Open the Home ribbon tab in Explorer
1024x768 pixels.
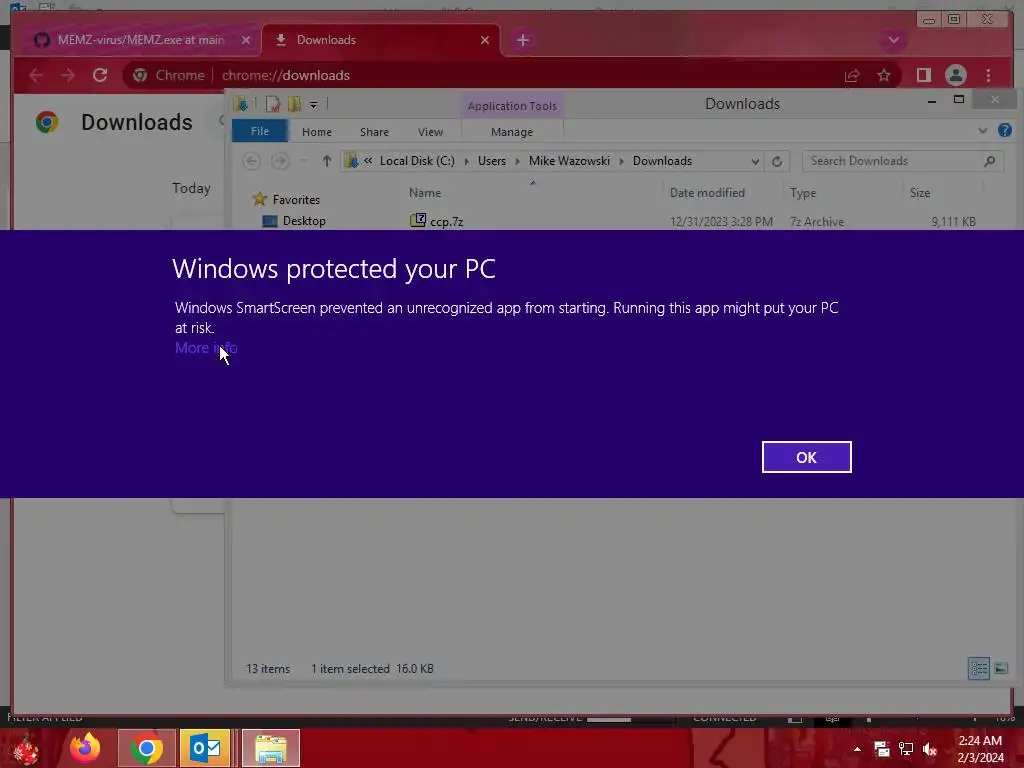point(317,132)
